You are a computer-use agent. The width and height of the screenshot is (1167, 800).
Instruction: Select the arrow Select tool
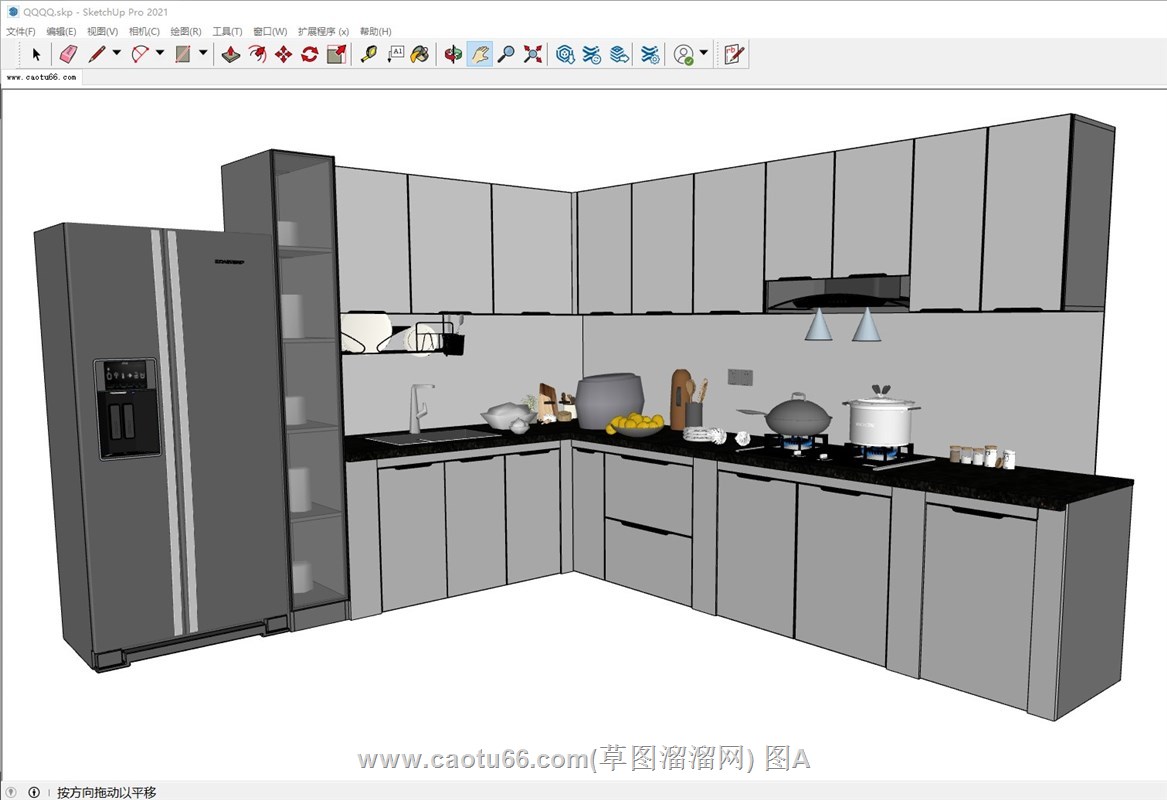37,54
